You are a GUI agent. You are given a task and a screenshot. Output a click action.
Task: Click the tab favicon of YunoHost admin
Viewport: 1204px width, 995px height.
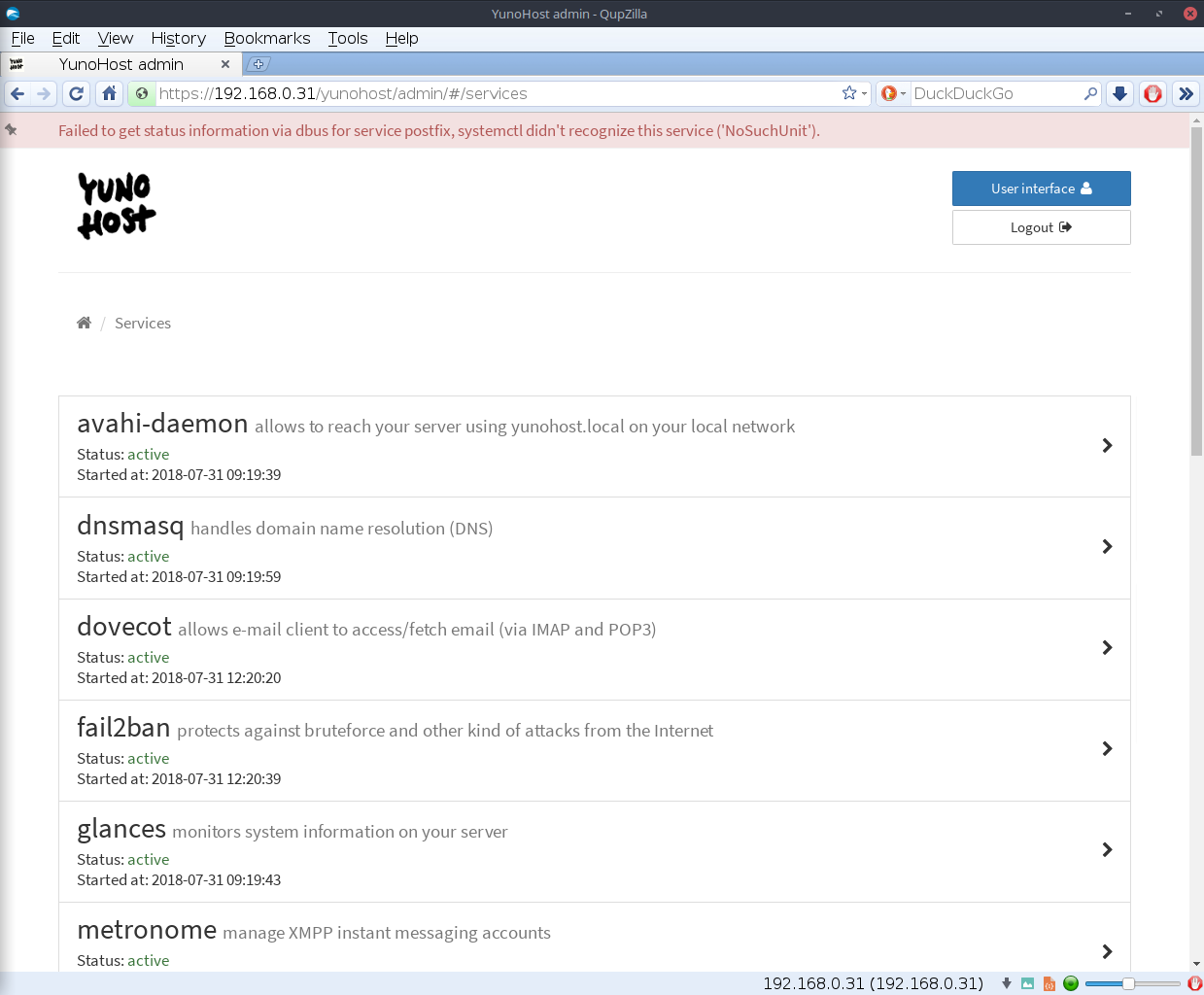(17, 64)
